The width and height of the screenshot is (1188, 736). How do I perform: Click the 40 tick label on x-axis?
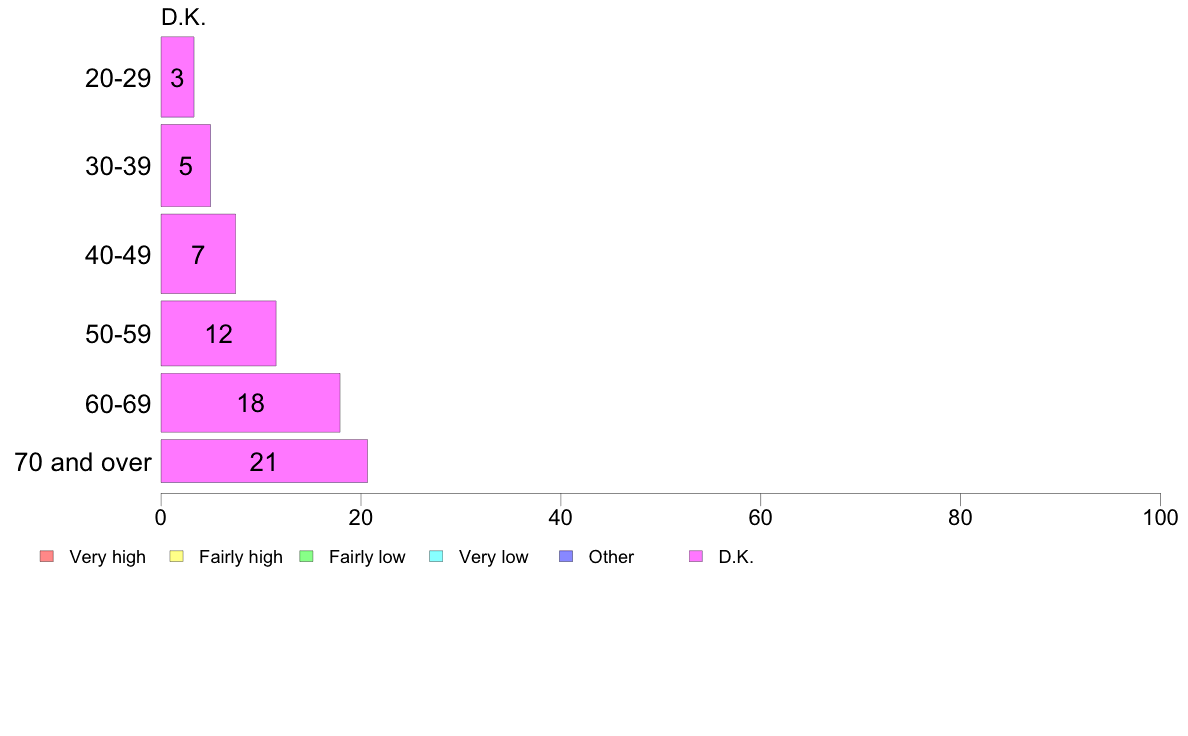click(x=561, y=518)
